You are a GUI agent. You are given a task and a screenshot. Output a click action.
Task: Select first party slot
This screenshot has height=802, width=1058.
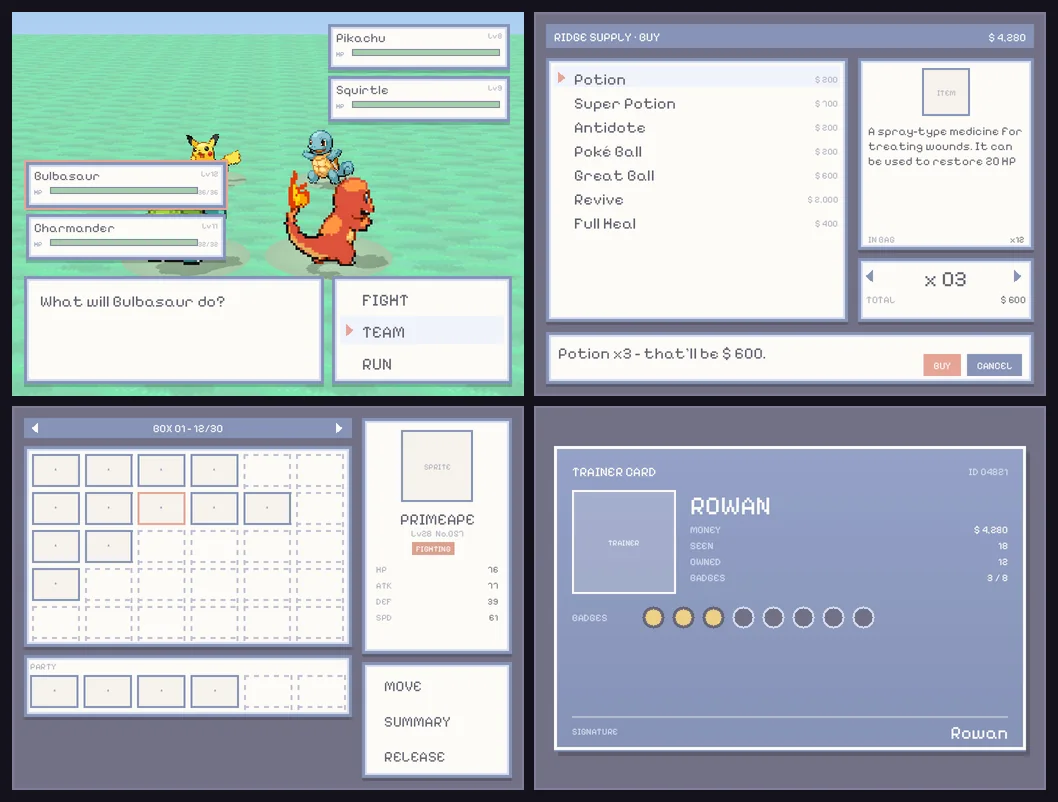tap(55, 691)
